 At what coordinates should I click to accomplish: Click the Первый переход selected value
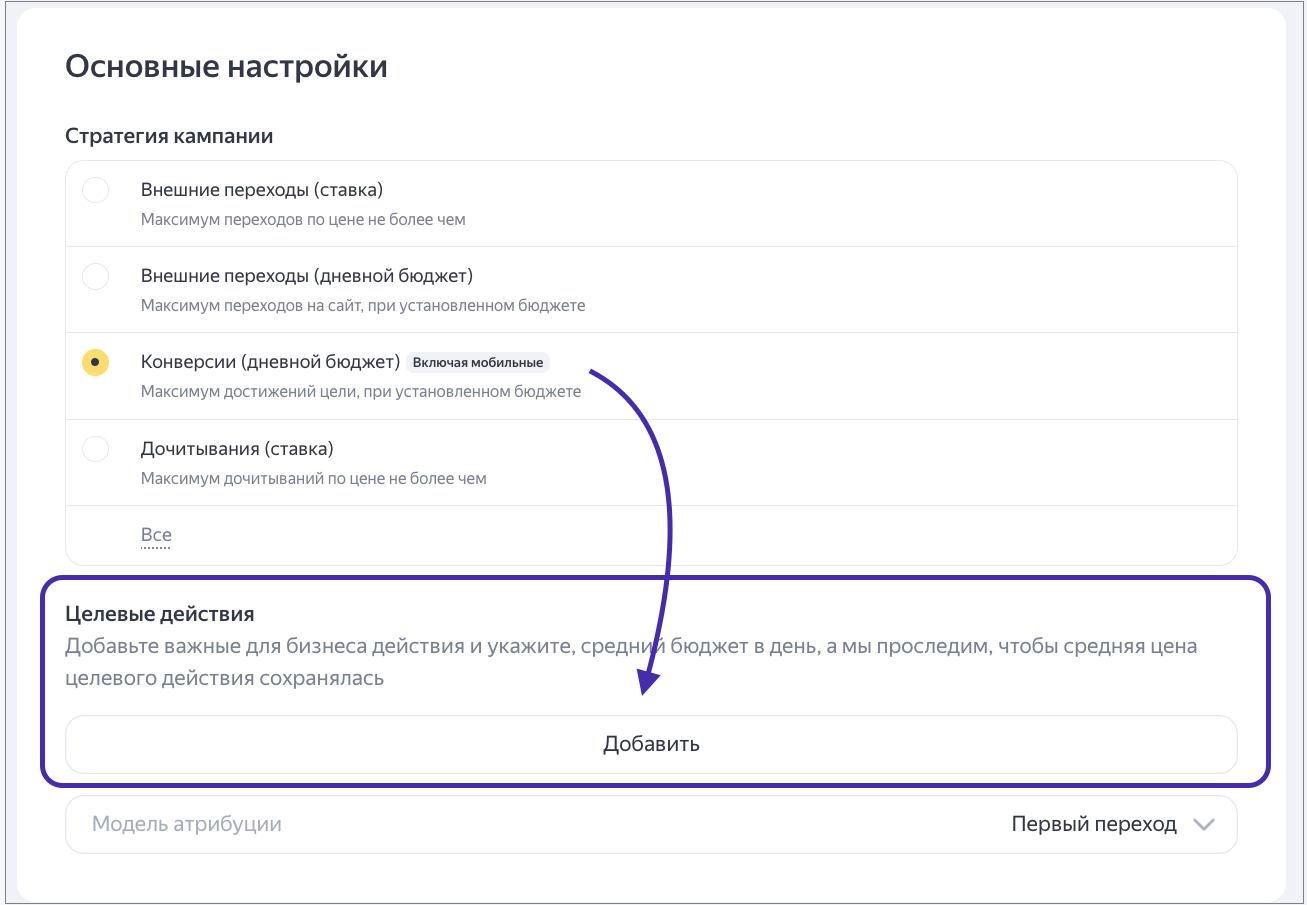[x=1094, y=825]
